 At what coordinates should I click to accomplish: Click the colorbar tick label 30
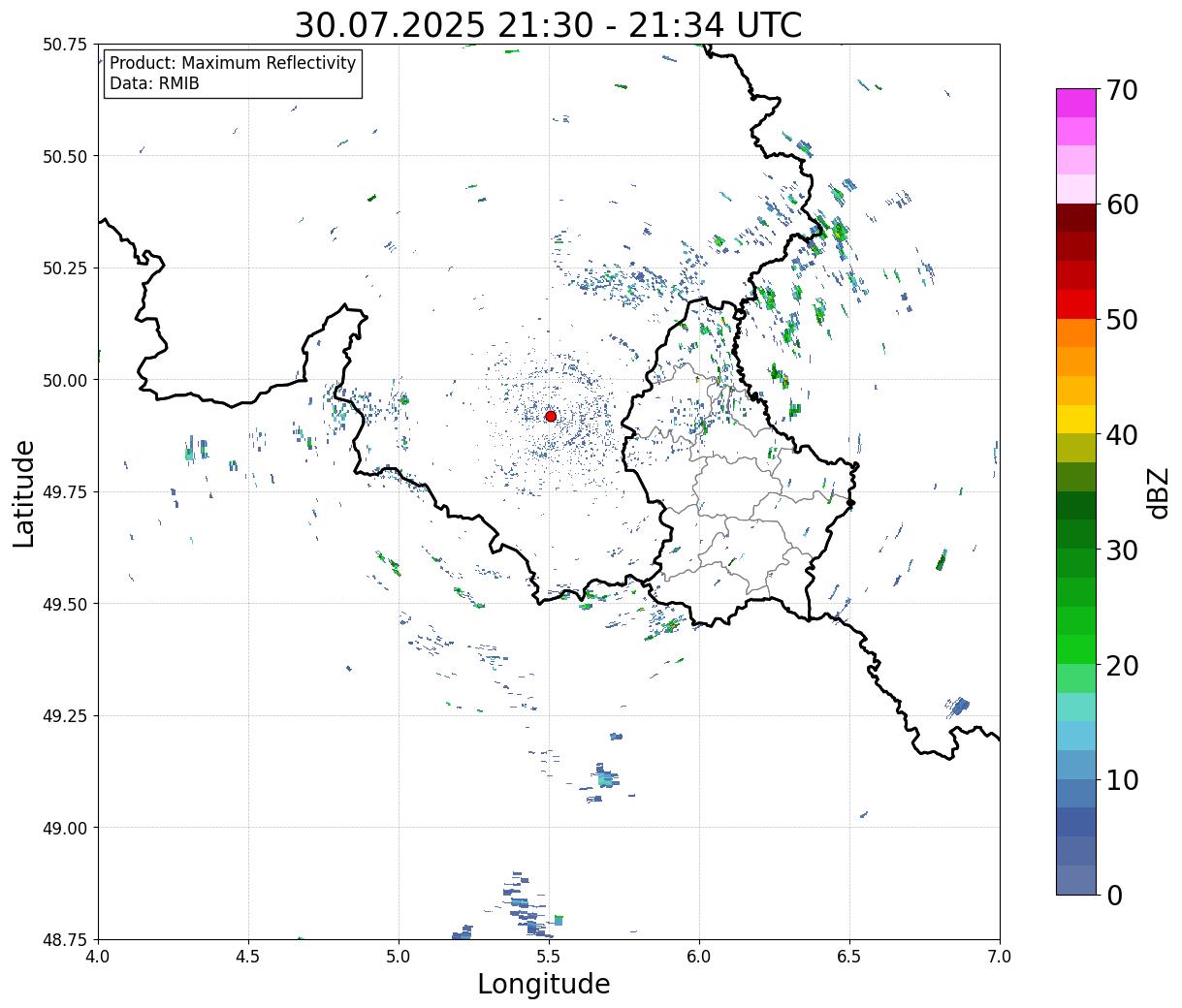(x=1123, y=550)
